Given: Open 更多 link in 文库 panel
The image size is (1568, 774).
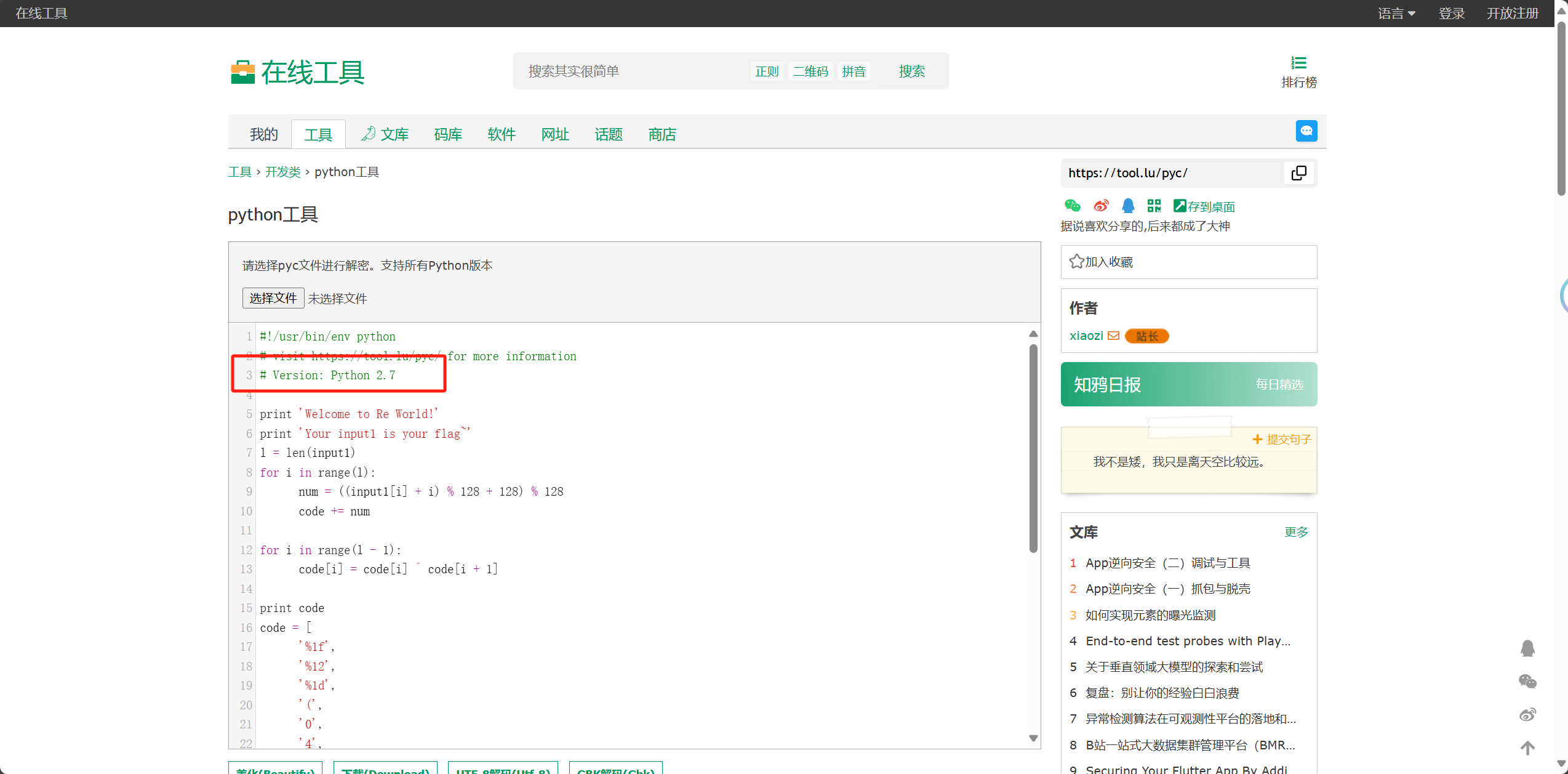Looking at the screenshot, I should coord(1295,531).
